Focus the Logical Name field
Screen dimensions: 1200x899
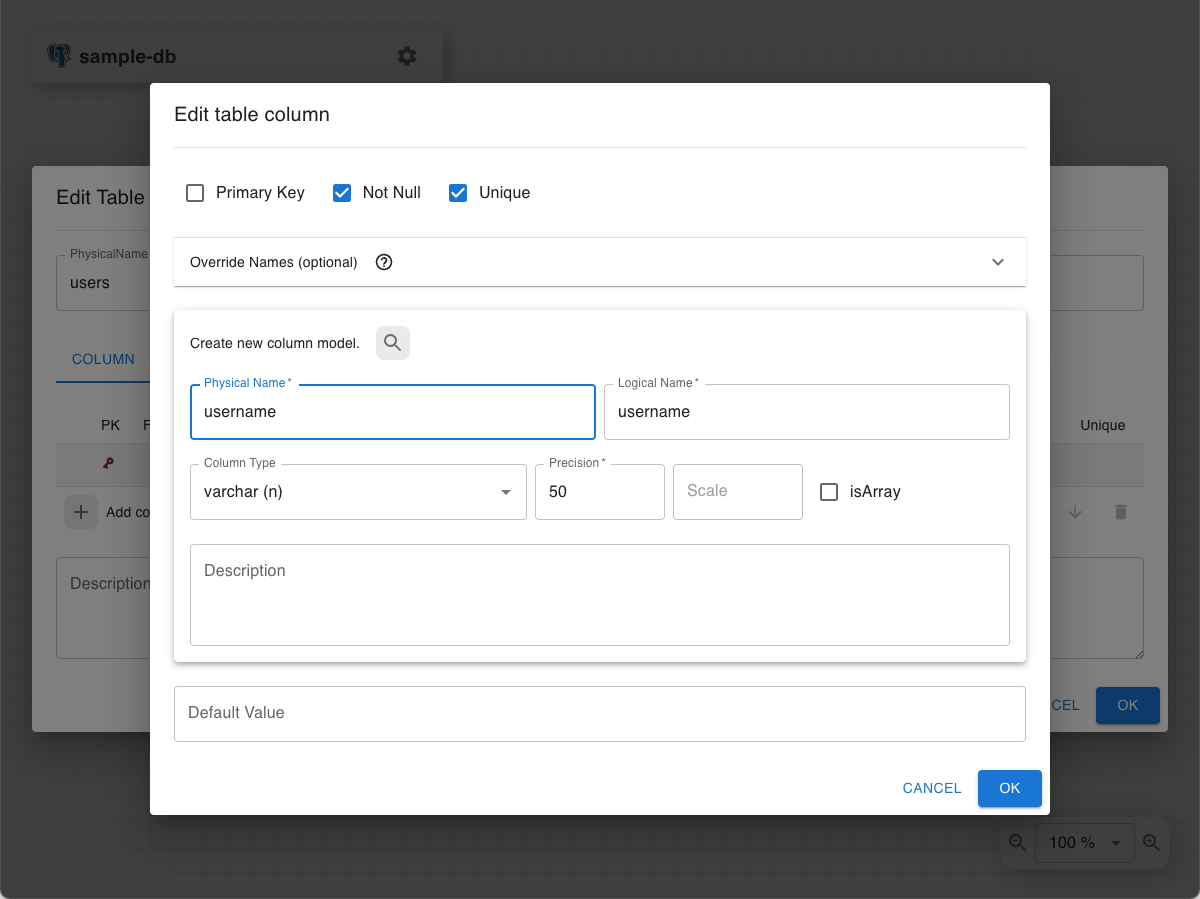click(x=807, y=412)
